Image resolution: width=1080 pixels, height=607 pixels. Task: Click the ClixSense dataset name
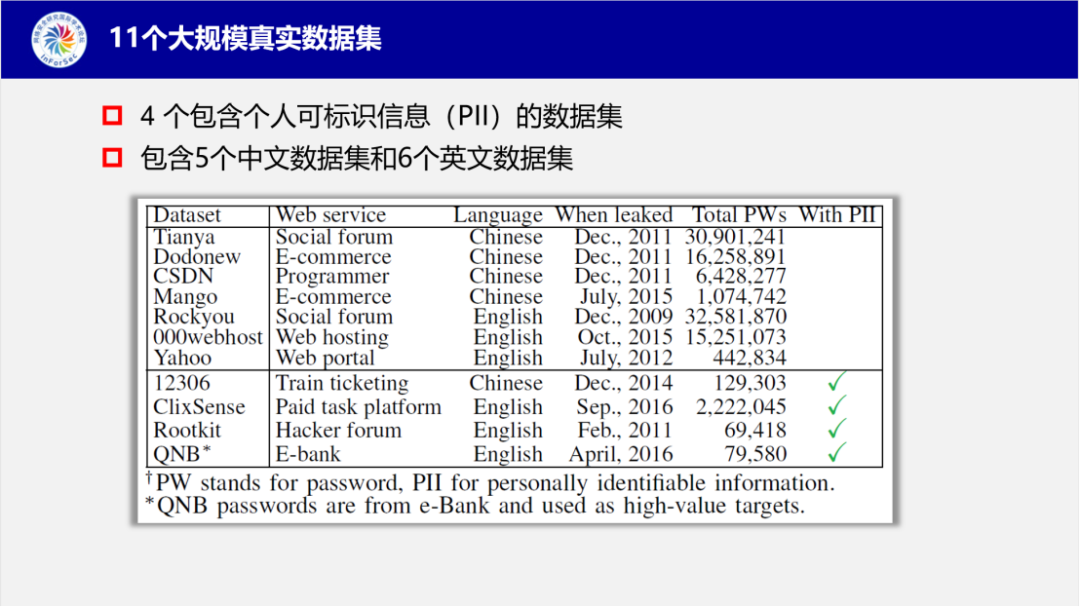click(x=199, y=407)
